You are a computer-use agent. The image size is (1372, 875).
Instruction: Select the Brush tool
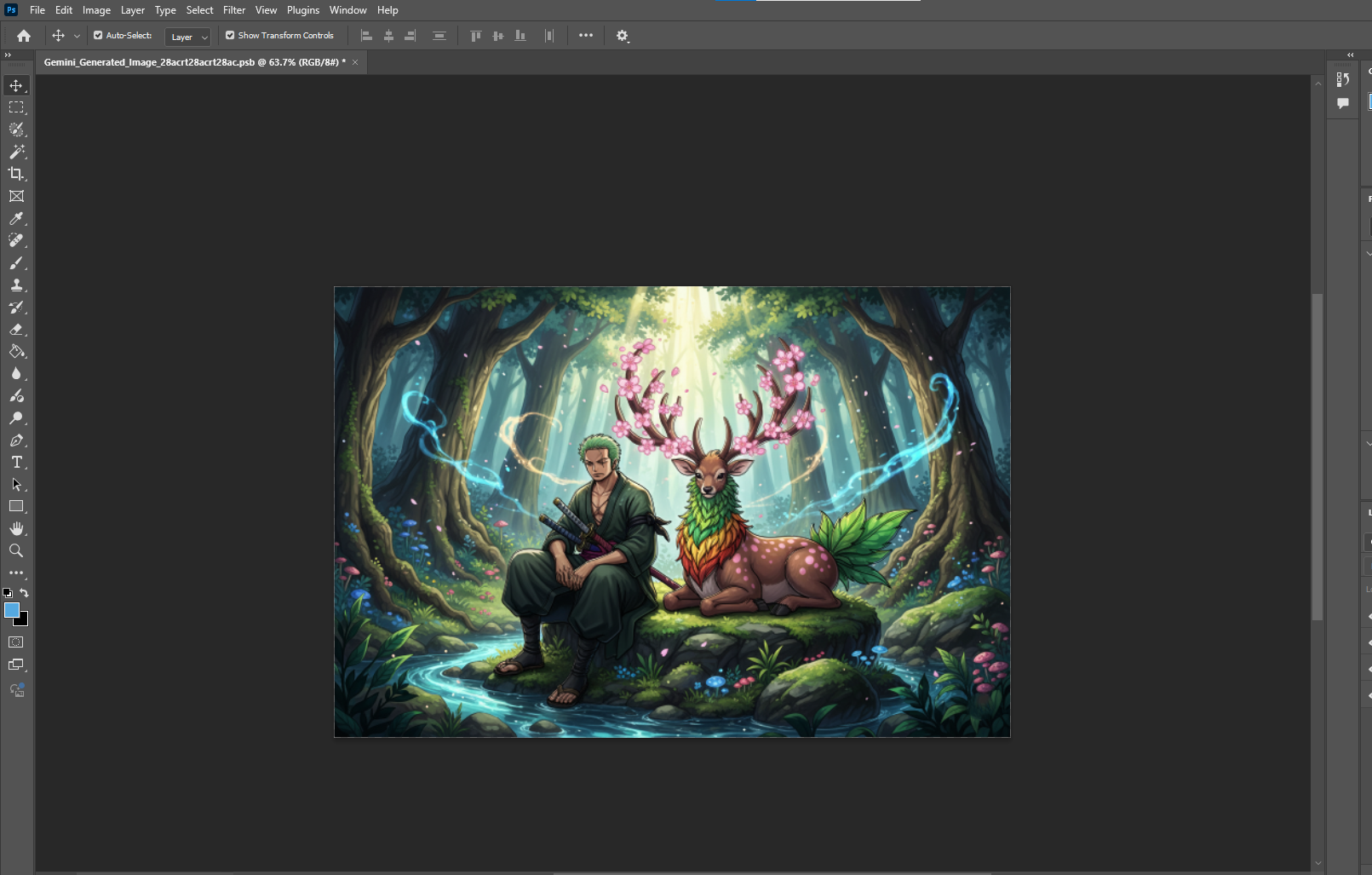pyautogui.click(x=16, y=262)
